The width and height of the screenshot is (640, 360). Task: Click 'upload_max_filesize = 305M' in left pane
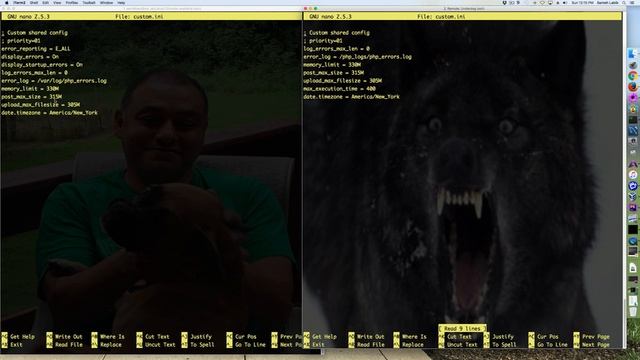click(x=40, y=104)
